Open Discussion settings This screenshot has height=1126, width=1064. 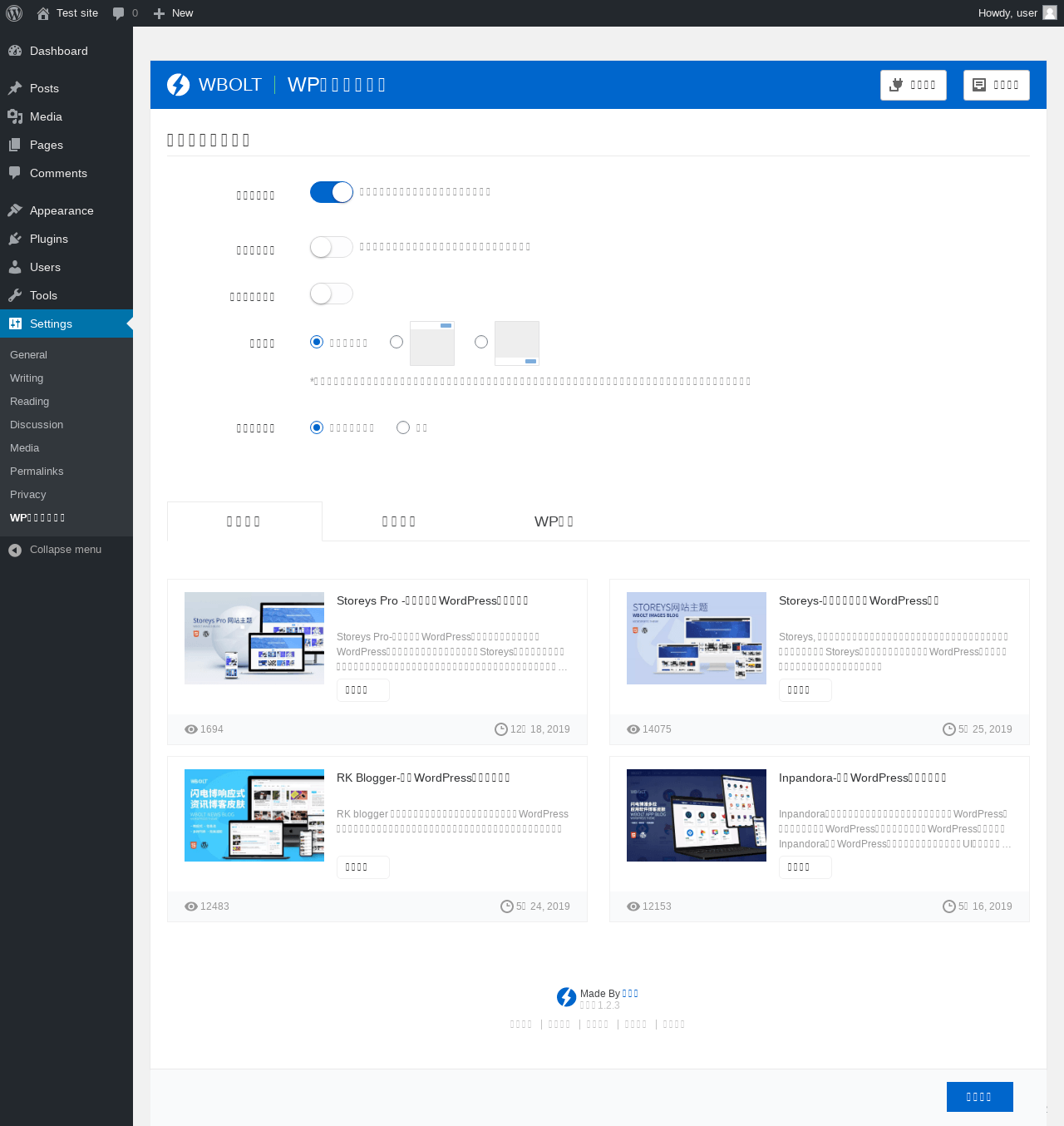[x=37, y=424]
